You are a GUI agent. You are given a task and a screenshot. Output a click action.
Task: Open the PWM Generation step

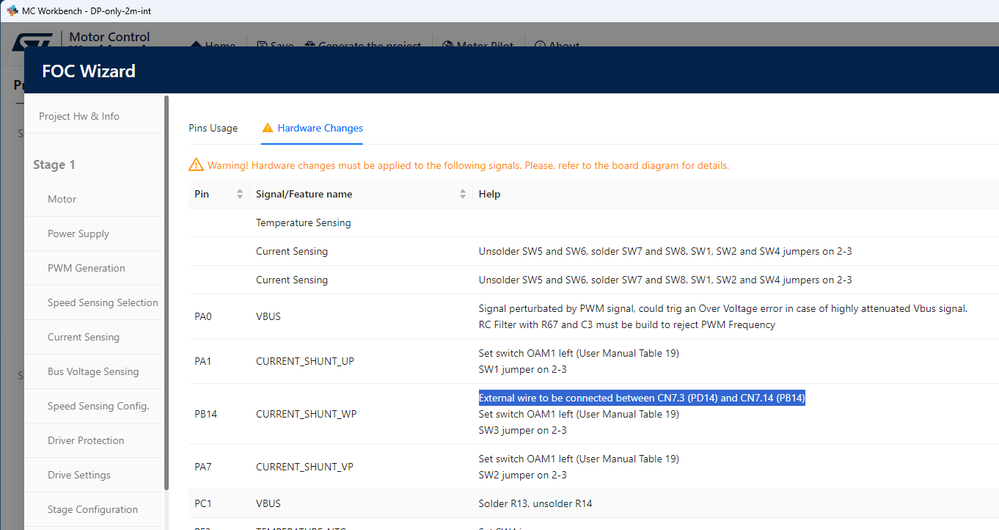click(x=86, y=268)
